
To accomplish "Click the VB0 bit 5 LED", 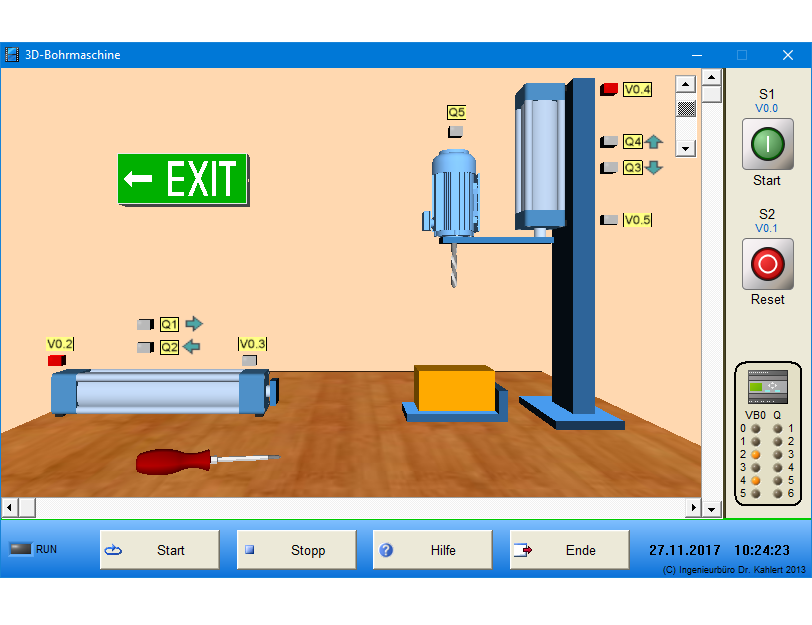I will [x=756, y=493].
